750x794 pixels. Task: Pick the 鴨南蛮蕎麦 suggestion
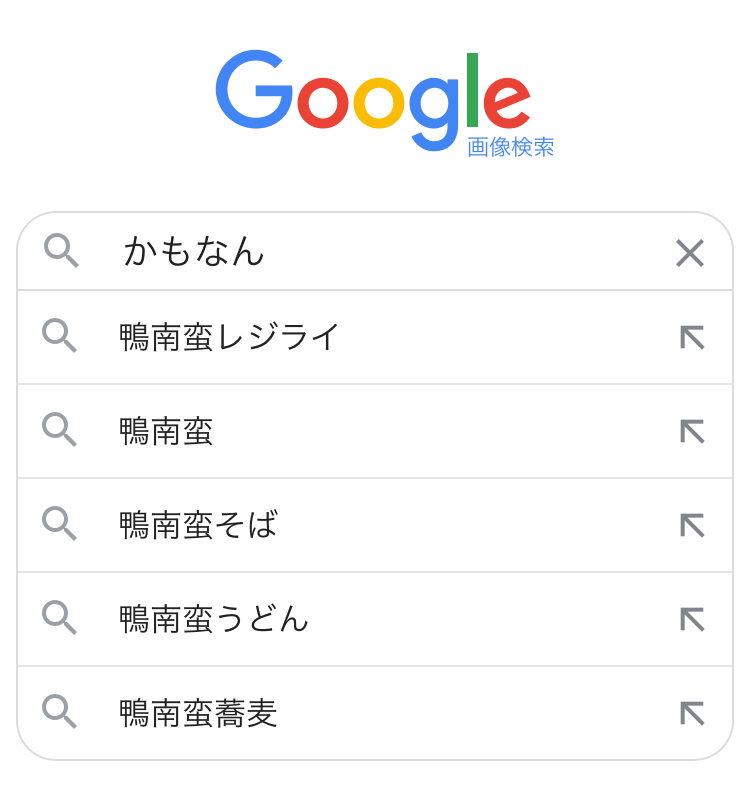(x=198, y=713)
